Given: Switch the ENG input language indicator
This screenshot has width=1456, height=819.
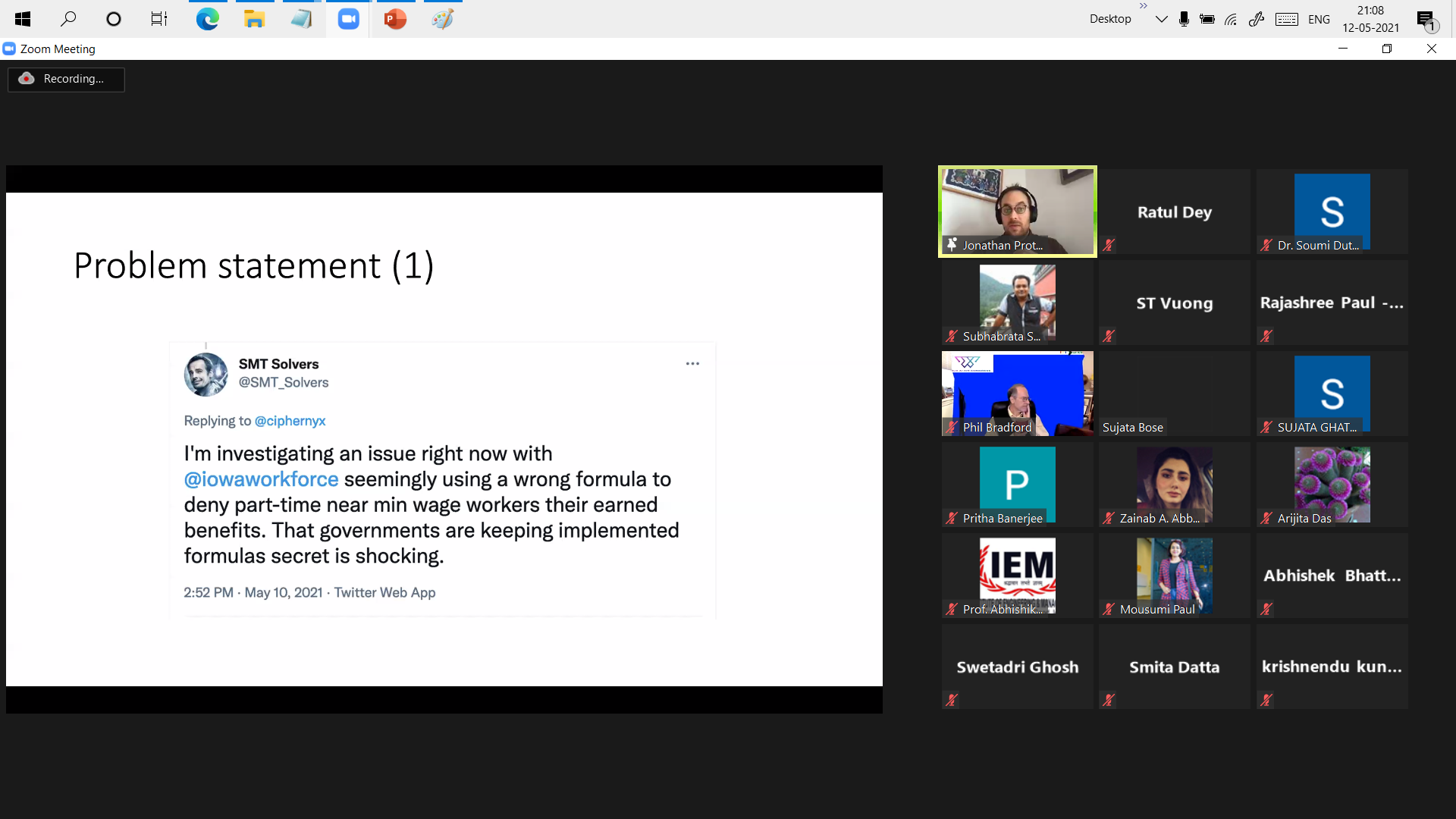Looking at the screenshot, I should click(1319, 19).
